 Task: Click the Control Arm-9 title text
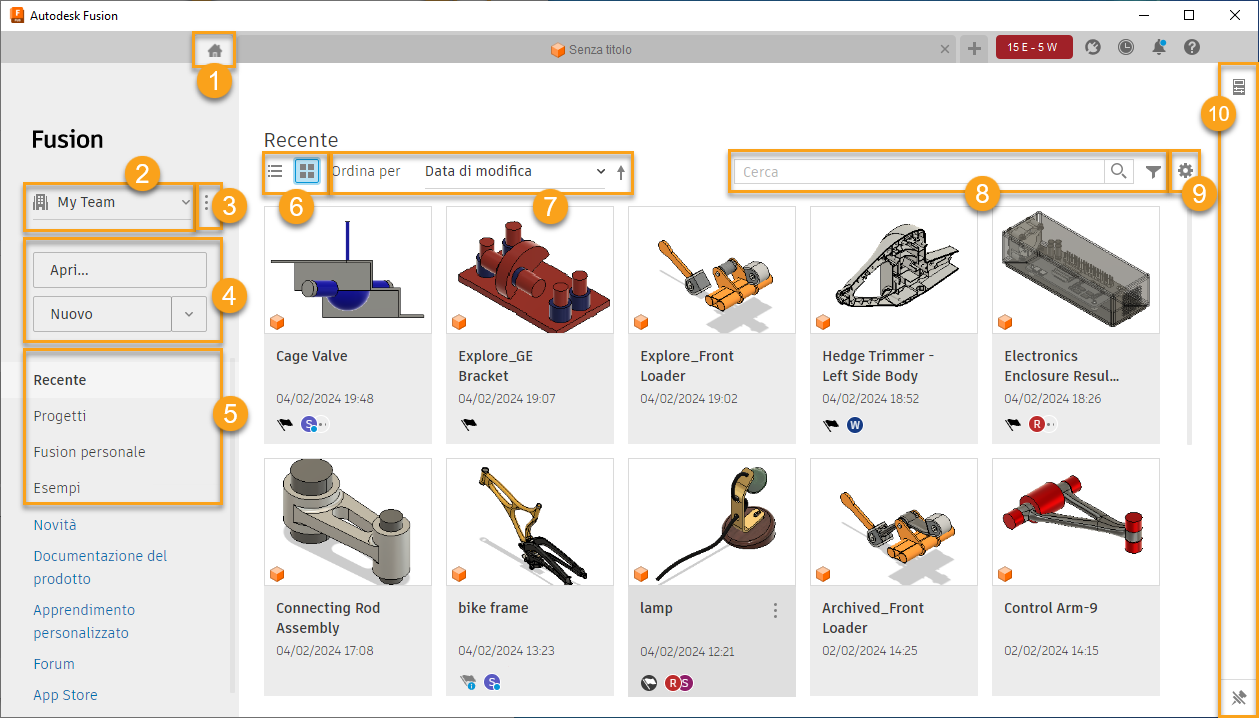point(1051,608)
